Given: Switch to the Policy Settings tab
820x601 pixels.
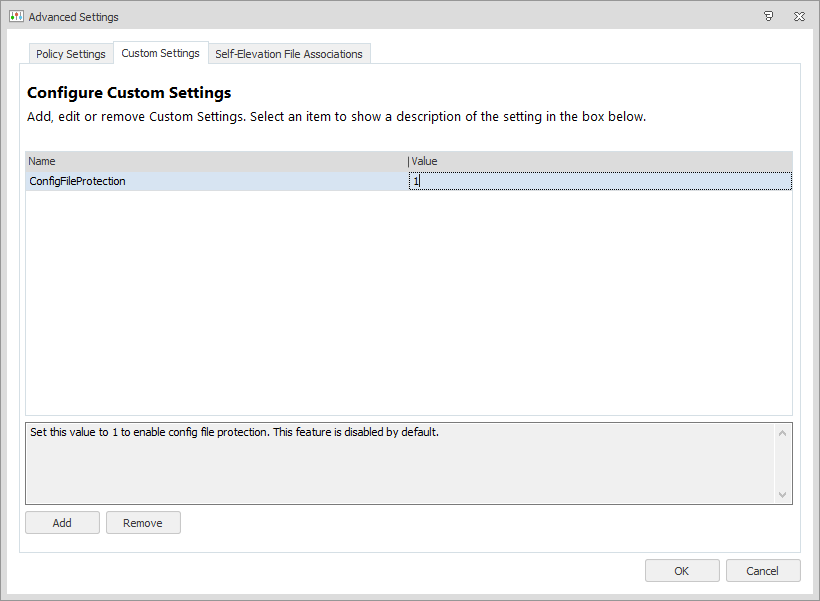Looking at the screenshot, I should [70, 54].
